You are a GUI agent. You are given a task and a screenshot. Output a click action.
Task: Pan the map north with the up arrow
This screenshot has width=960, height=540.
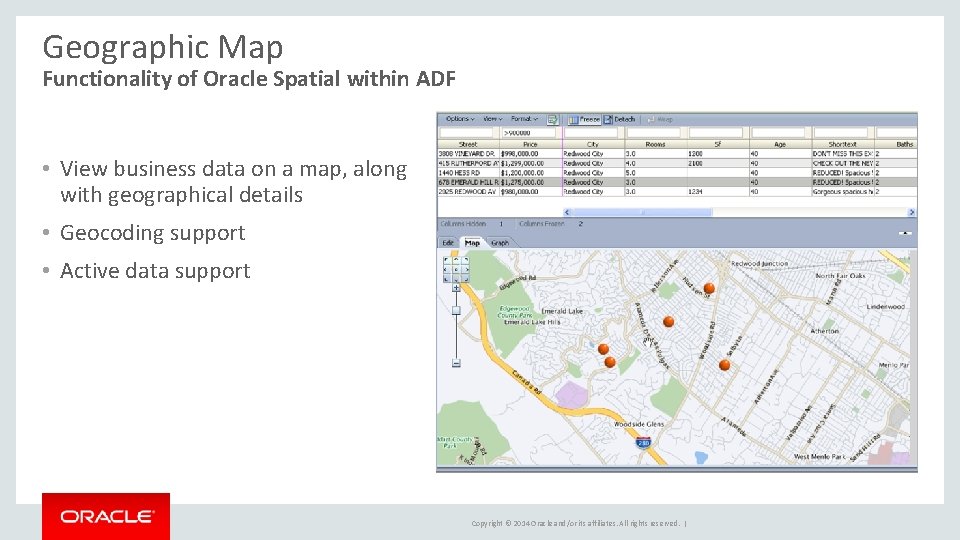click(456, 260)
